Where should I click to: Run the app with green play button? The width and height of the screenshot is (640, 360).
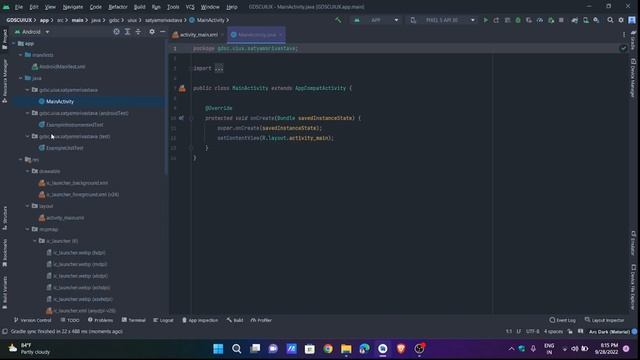point(485,20)
